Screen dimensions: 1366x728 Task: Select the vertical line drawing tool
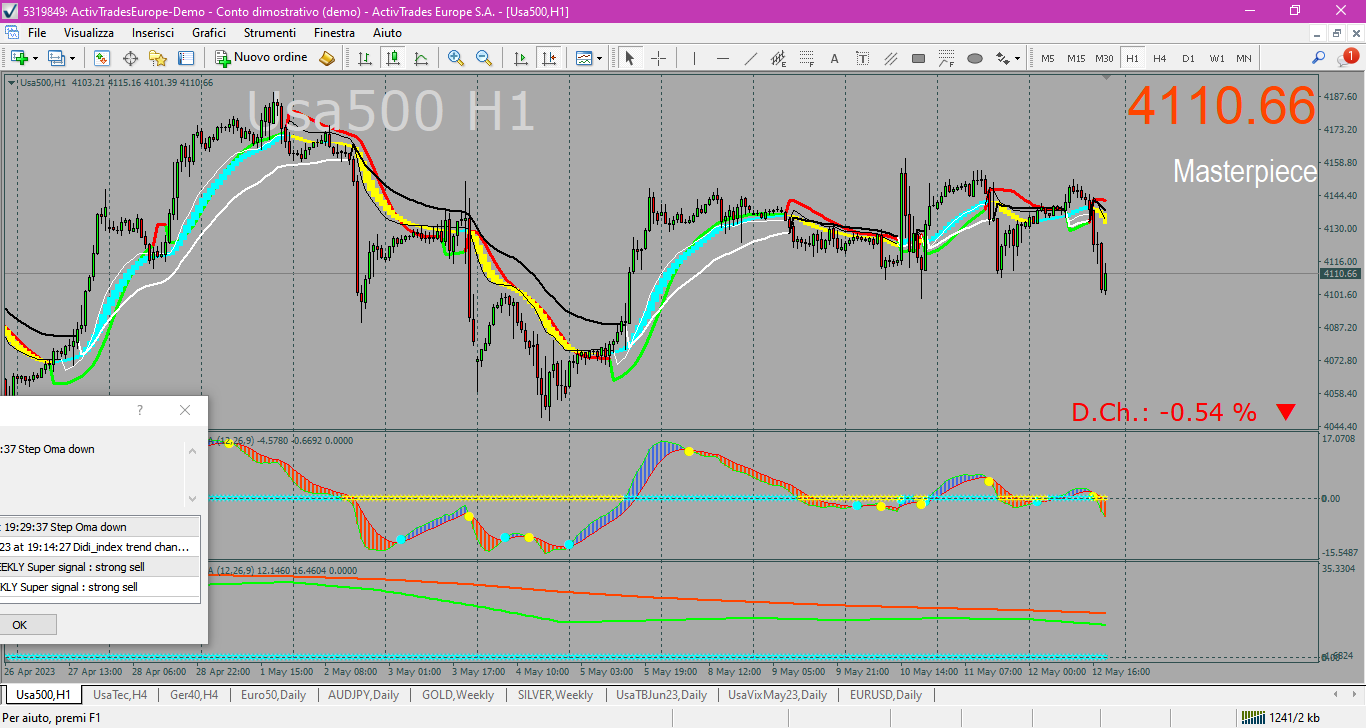click(694, 58)
